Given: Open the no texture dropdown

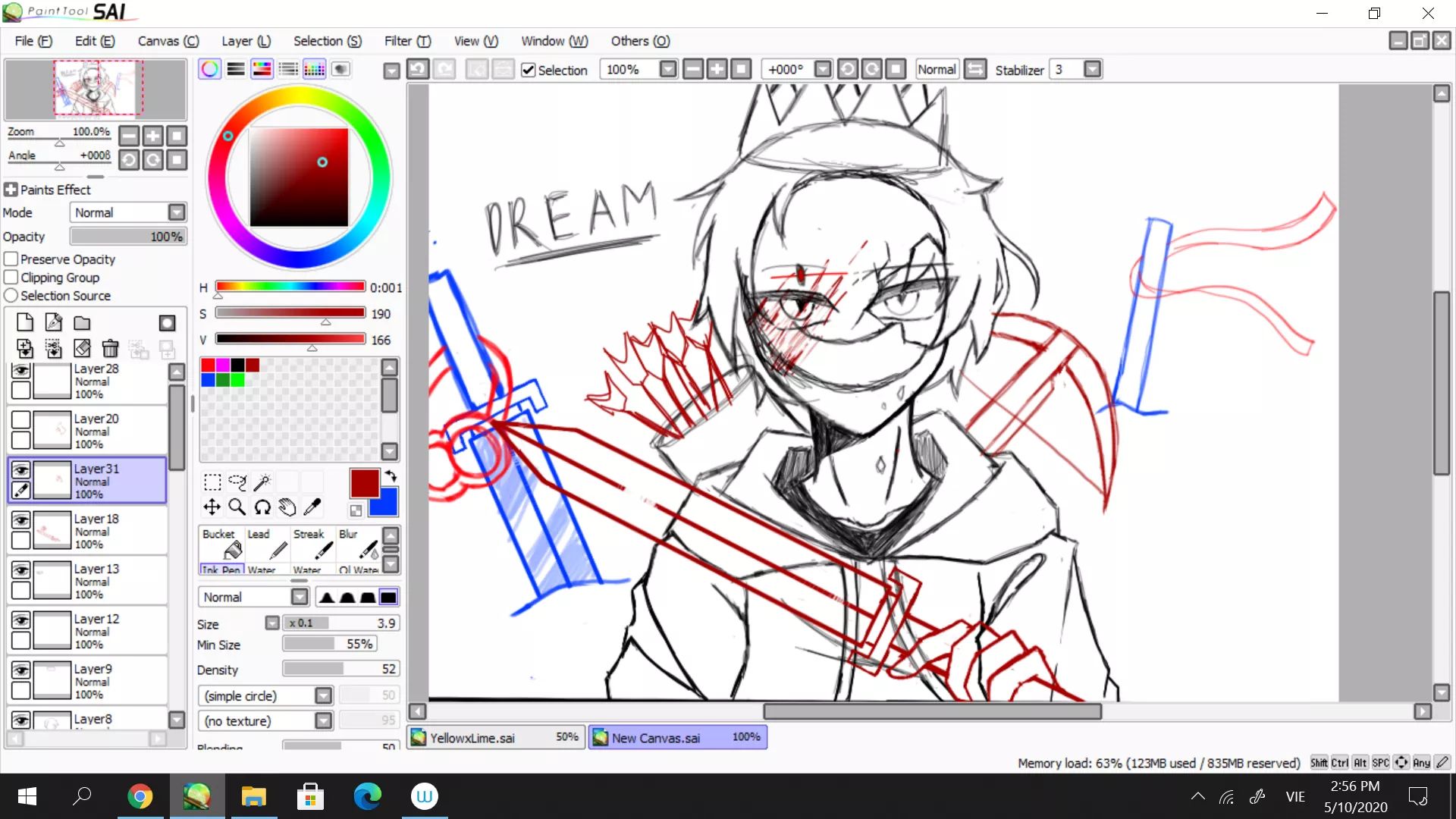Looking at the screenshot, I should [x=323, y=721].
